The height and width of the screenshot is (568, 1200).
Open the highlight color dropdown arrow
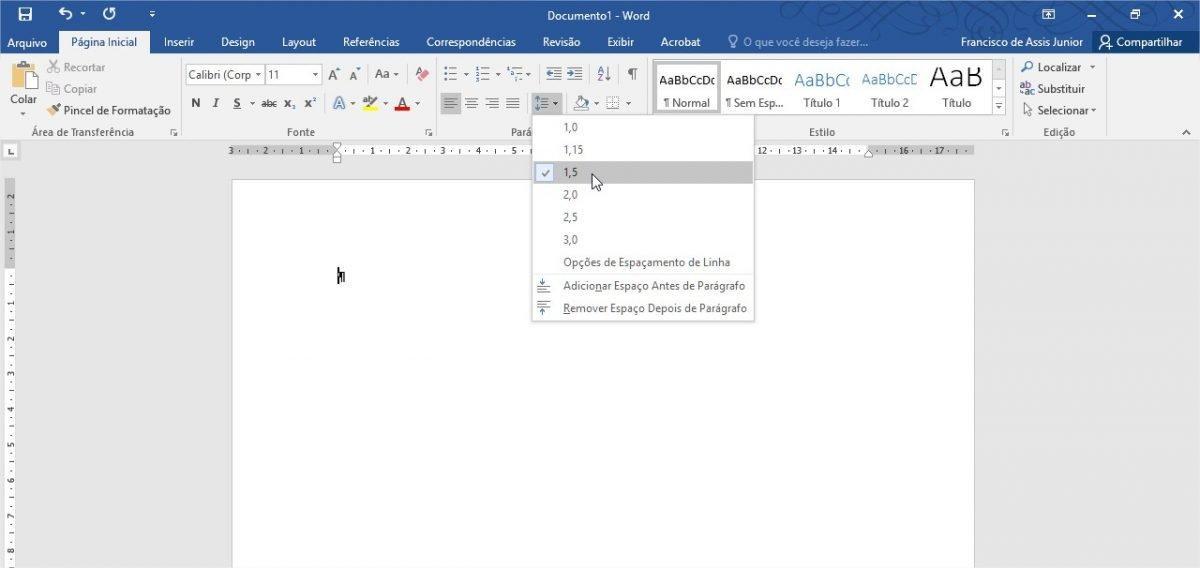385,103
